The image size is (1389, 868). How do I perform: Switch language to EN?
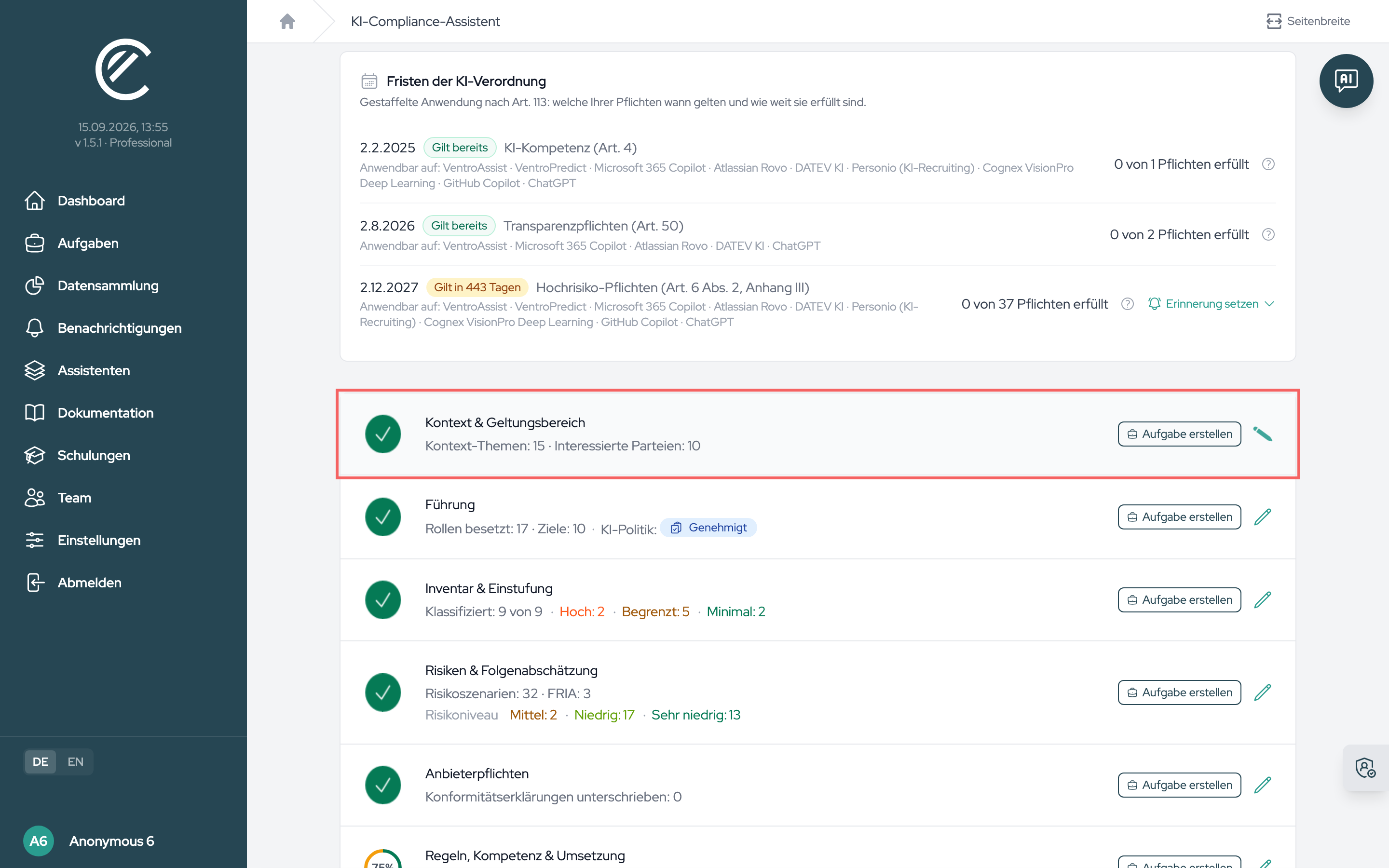[75, 761]
